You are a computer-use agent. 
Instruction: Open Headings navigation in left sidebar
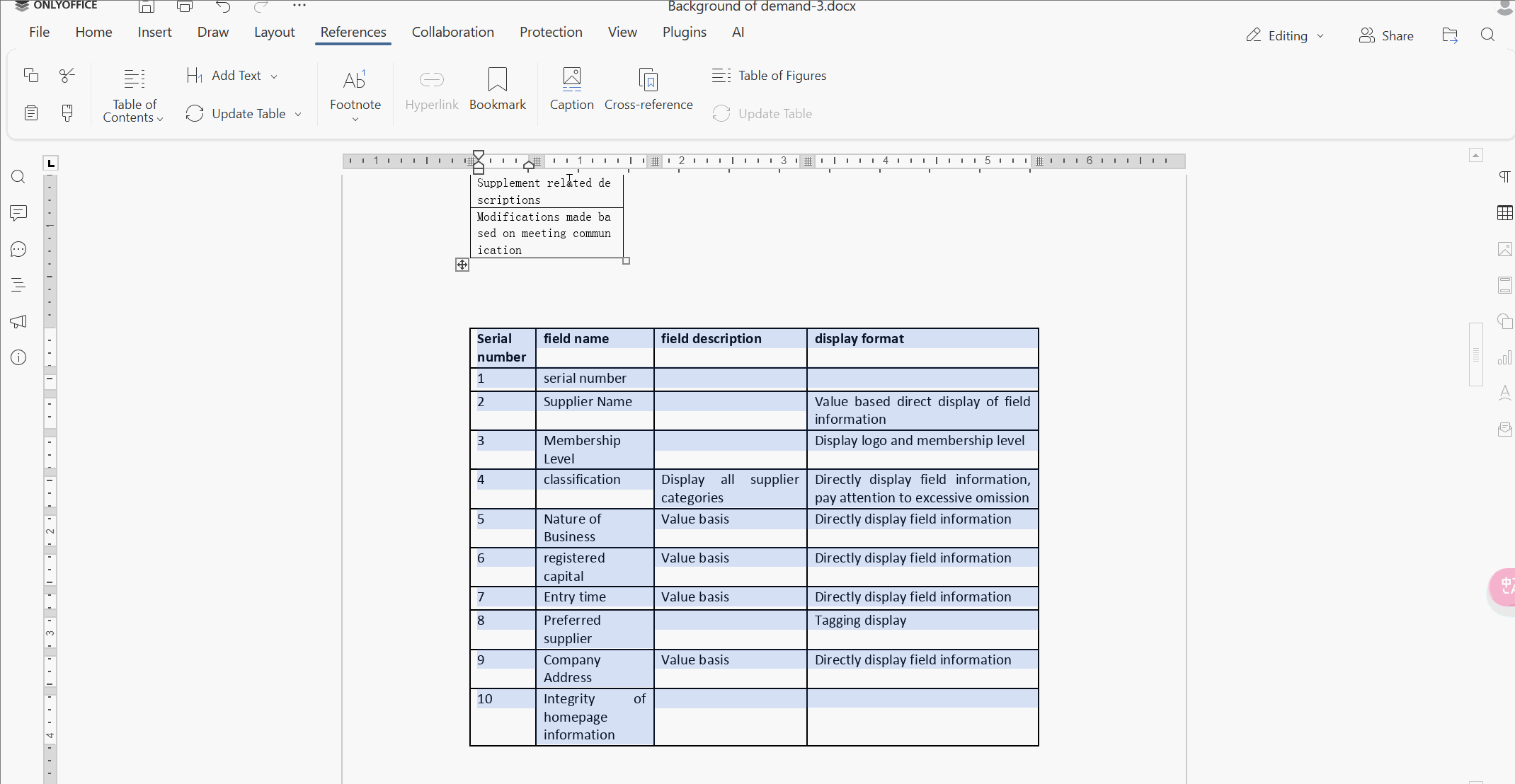tap(18, 285)
